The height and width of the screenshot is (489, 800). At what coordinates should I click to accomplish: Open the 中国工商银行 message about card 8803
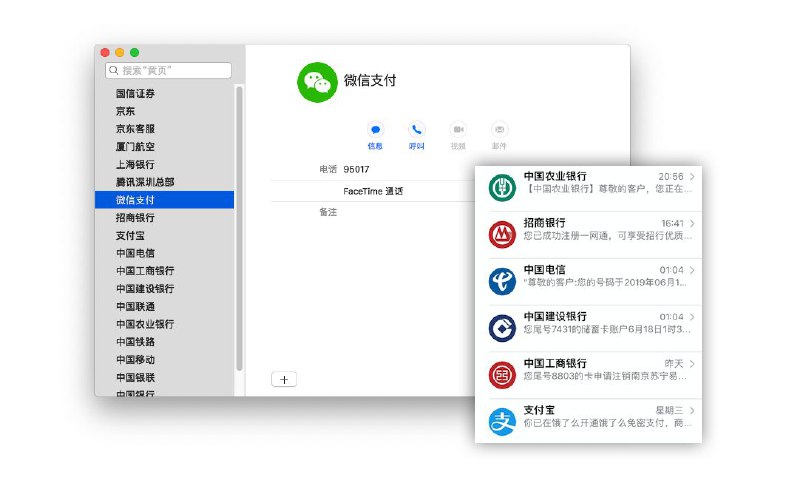pos(605,376)
